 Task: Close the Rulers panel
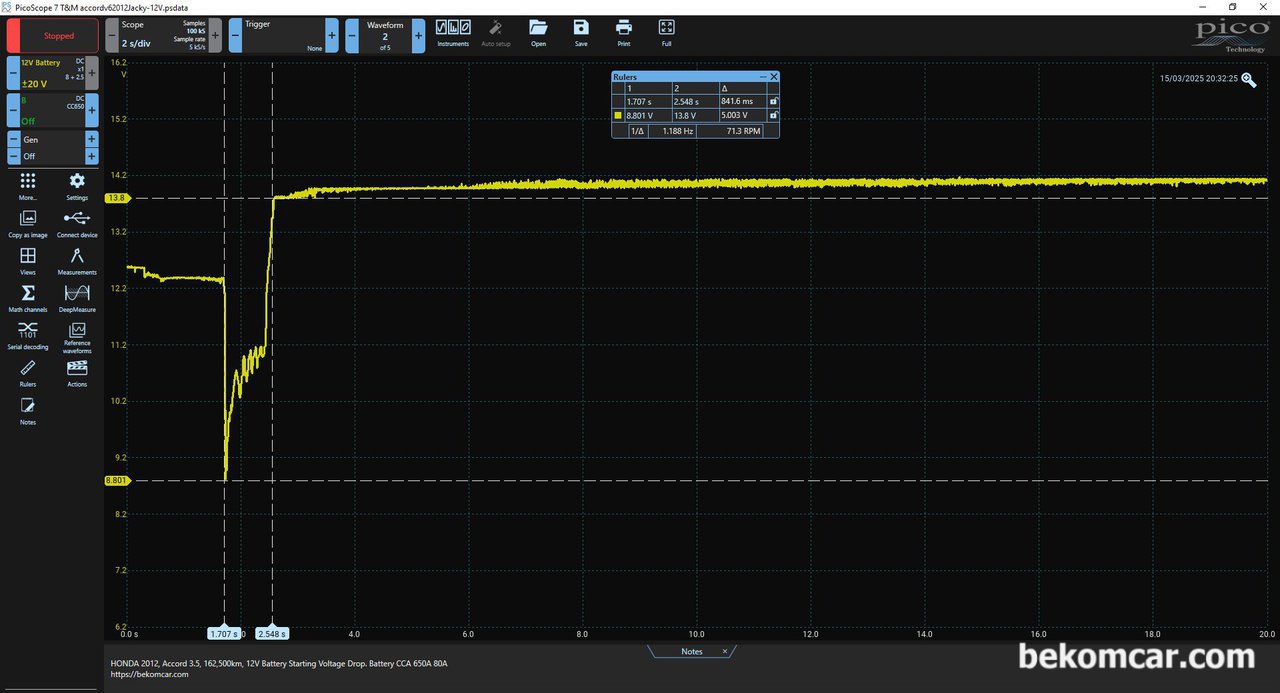(774, 77)
